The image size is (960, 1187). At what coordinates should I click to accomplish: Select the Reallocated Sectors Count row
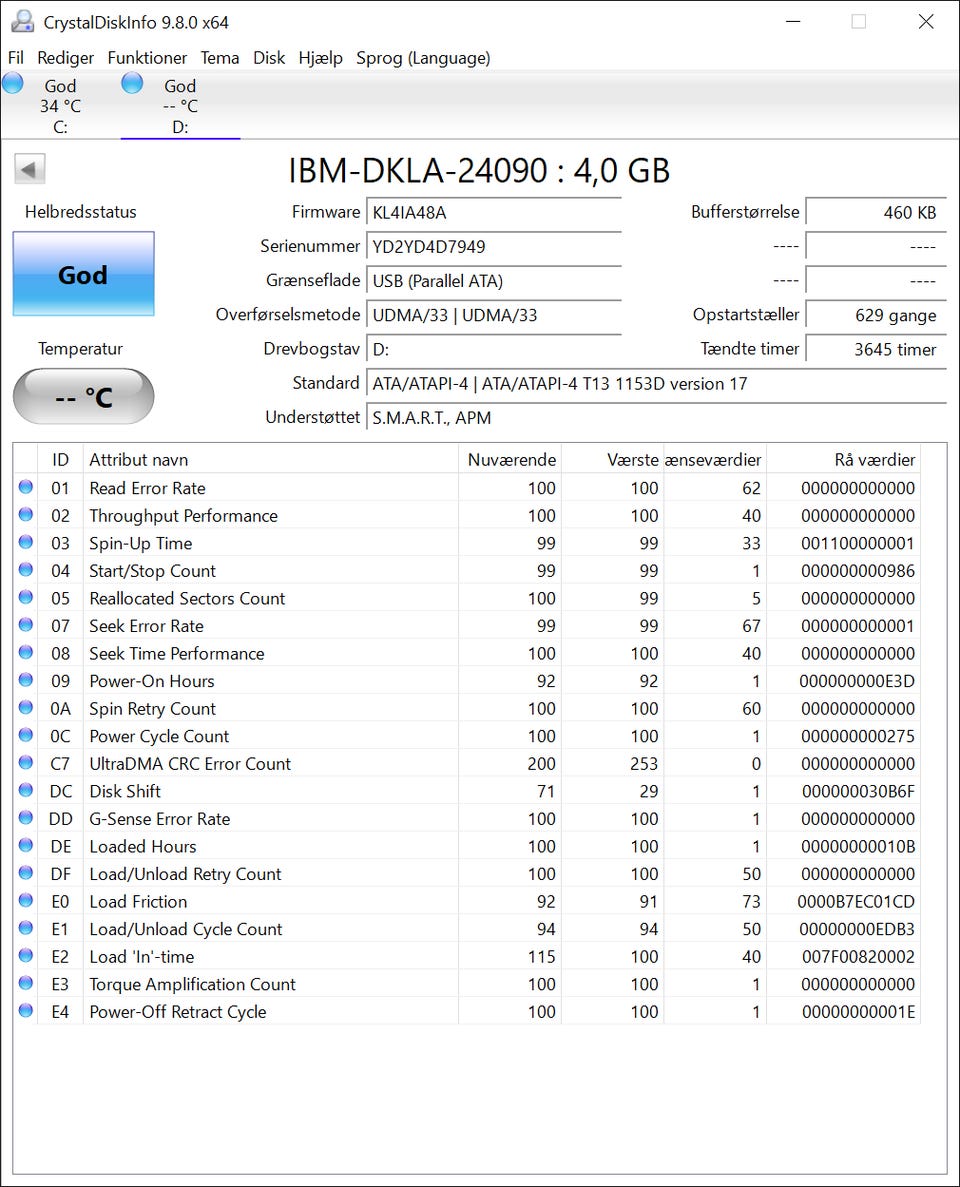(187, 598)
